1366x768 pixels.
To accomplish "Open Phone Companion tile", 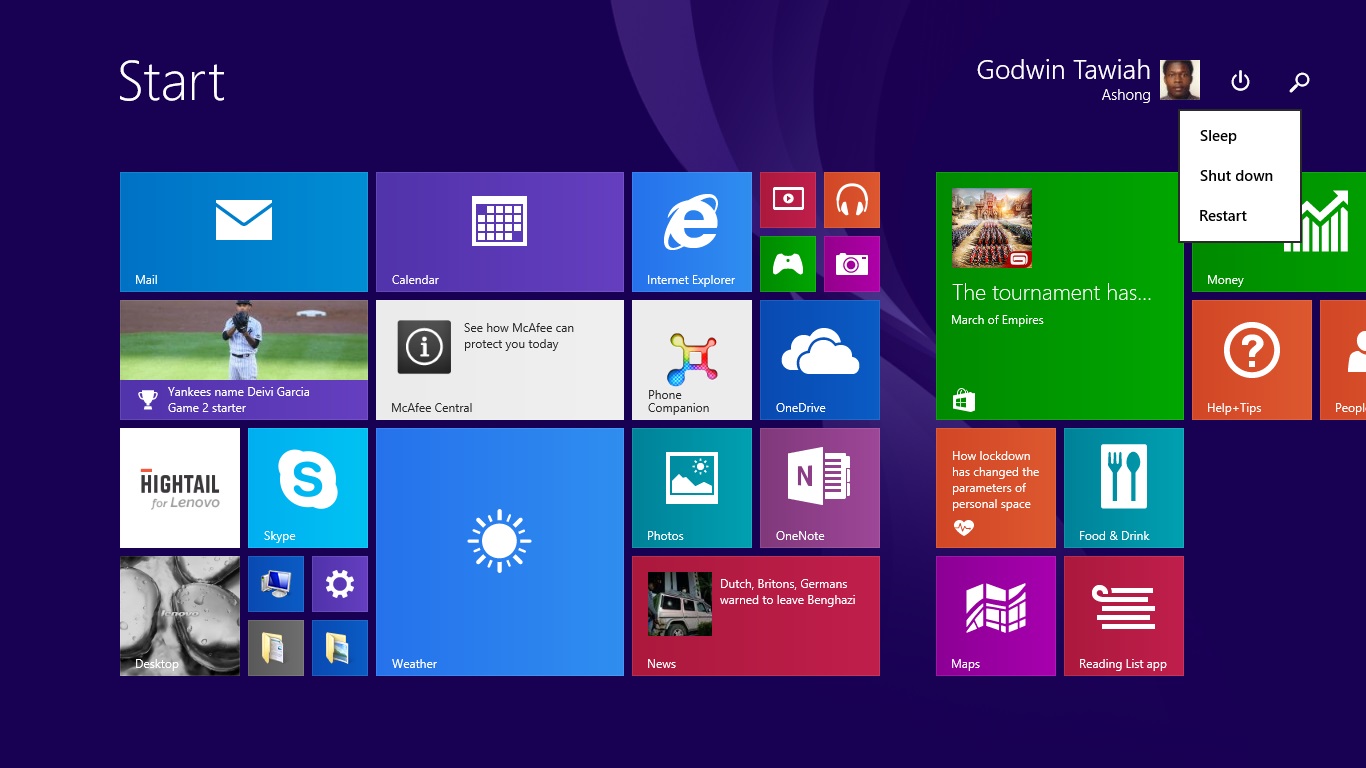I will (692, 360).
